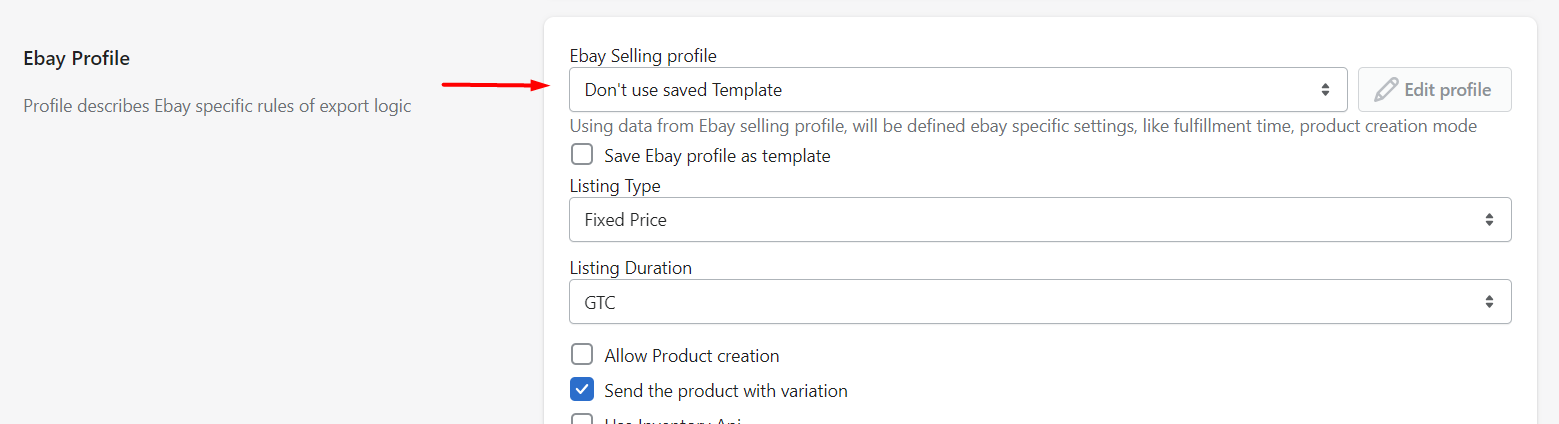The image size is (1559, 424).
Task: Enable Save Ebay profile as template checkbox
Action: [x=582, y=155]
